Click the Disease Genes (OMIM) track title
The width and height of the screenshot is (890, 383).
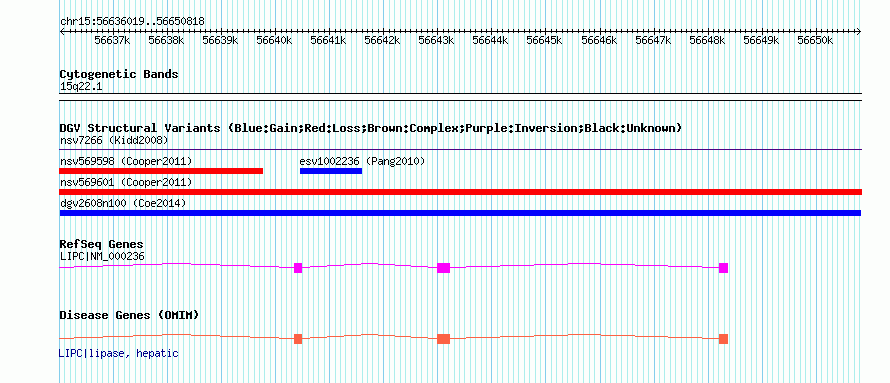click(129, 315)
